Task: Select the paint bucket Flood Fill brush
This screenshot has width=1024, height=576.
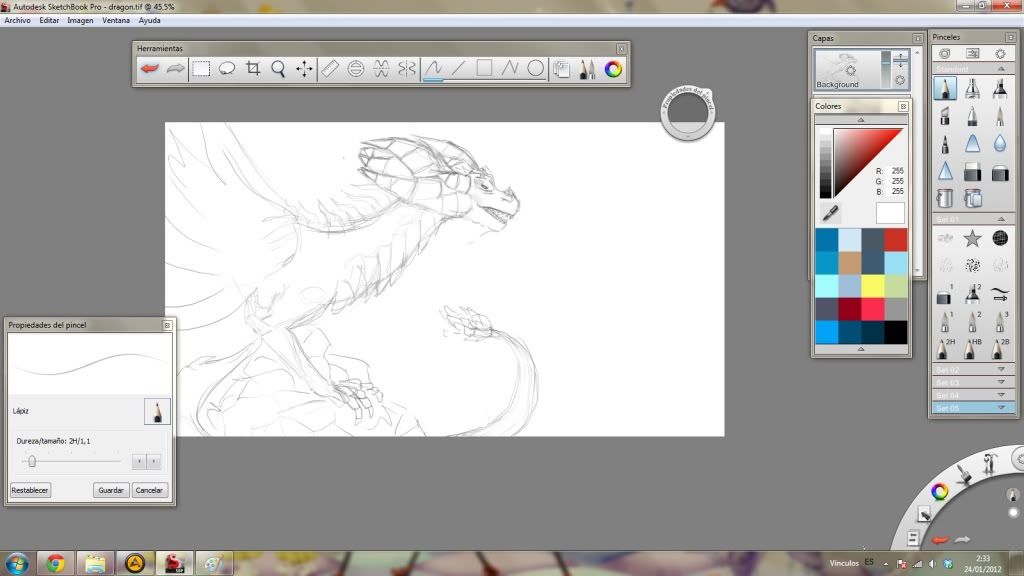Action: 945,198
